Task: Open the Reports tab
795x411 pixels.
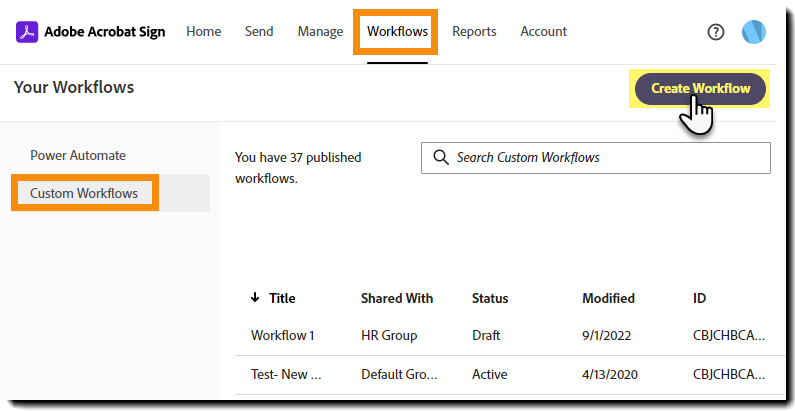Action: (474, 32)
